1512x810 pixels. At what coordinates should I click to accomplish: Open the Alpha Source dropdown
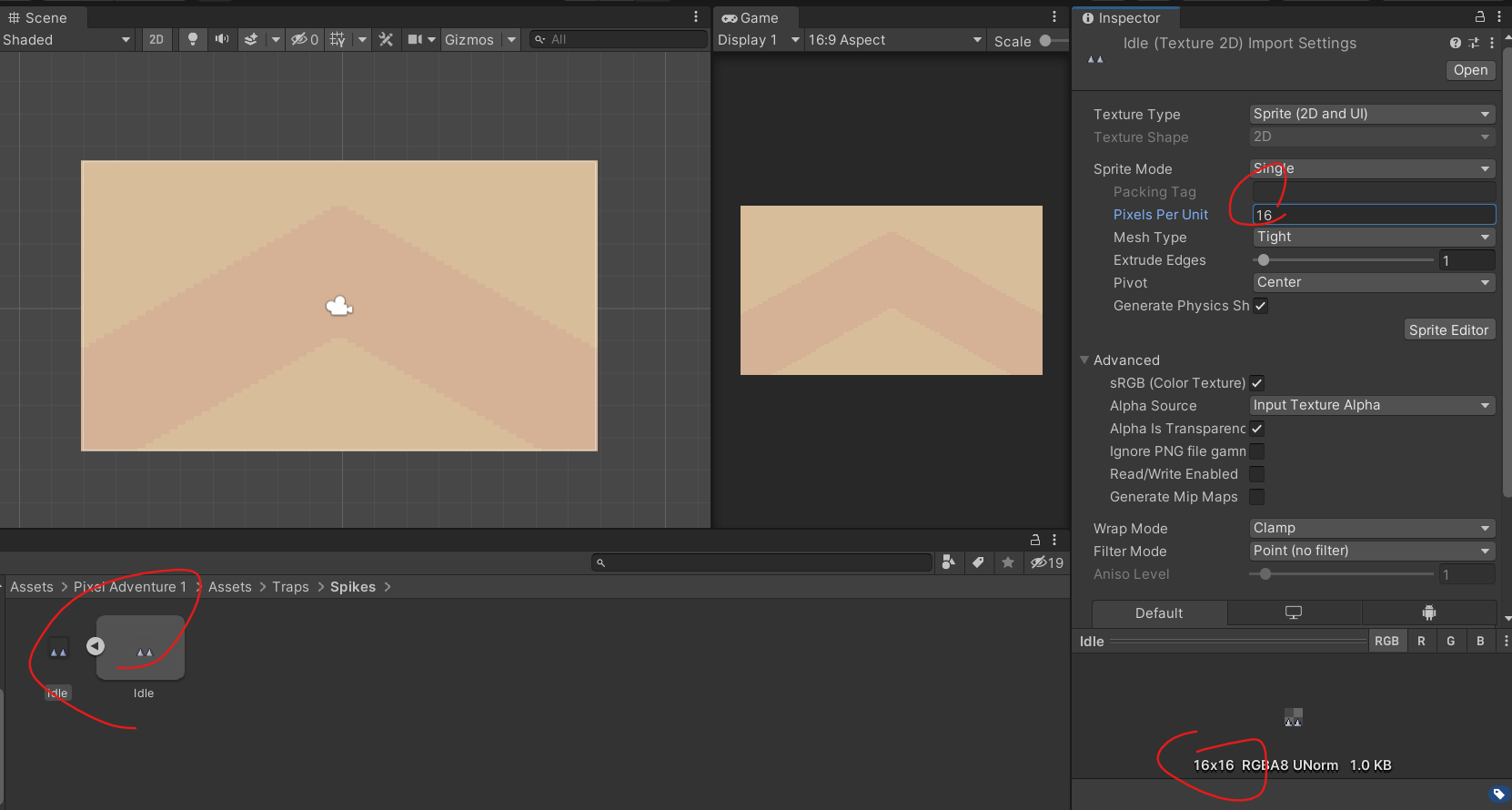pyautogui.click(x=1372, y=405)
